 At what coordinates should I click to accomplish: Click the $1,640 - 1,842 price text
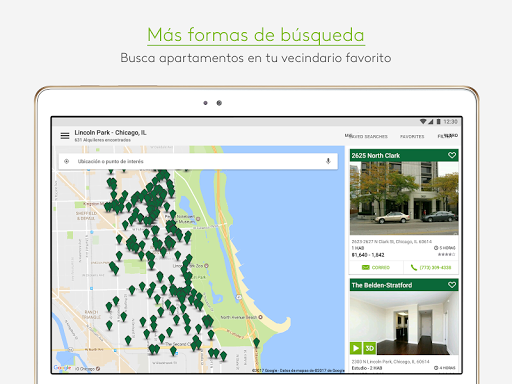(x=368, y=255)
